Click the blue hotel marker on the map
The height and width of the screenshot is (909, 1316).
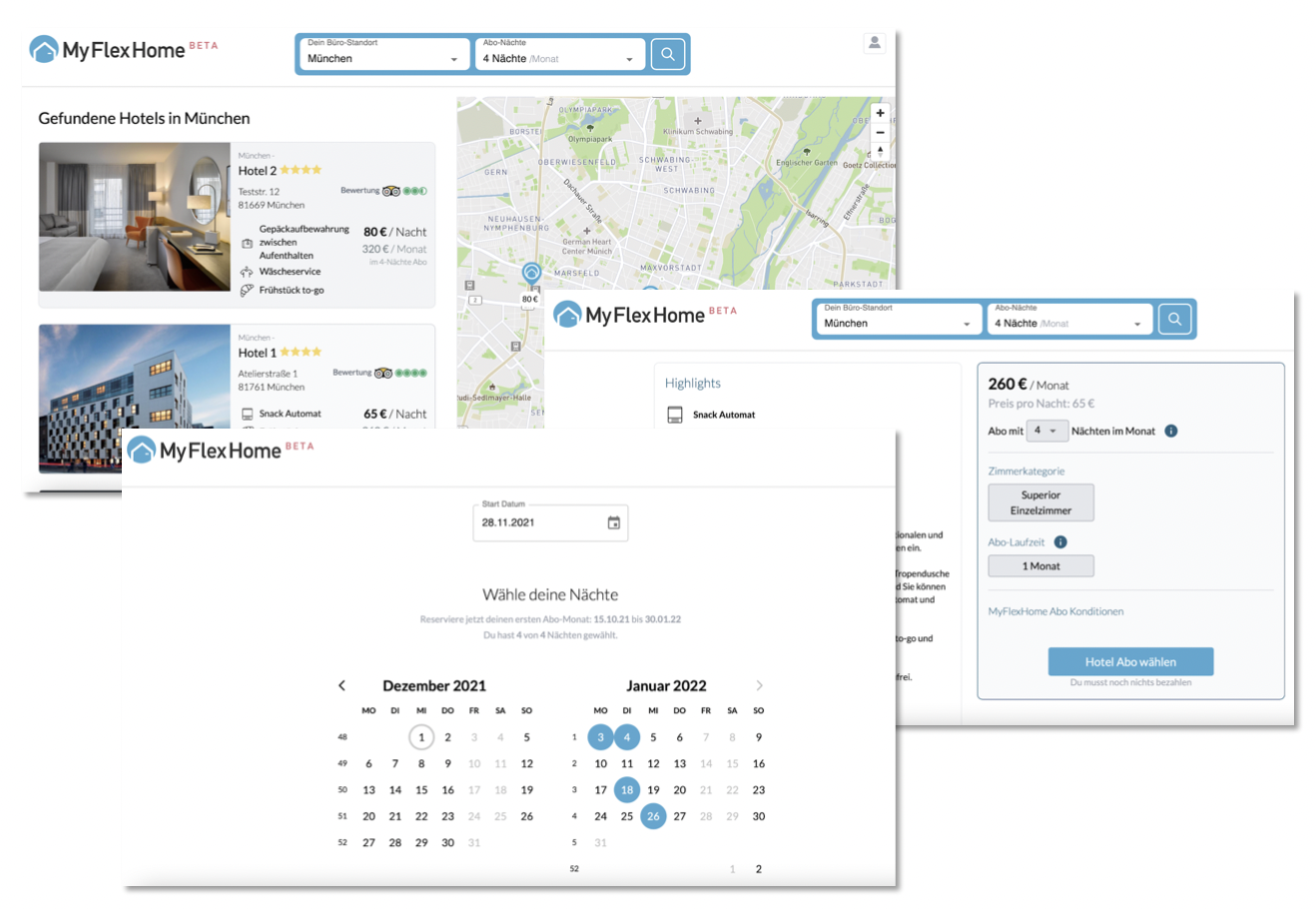tap(531, 273)
